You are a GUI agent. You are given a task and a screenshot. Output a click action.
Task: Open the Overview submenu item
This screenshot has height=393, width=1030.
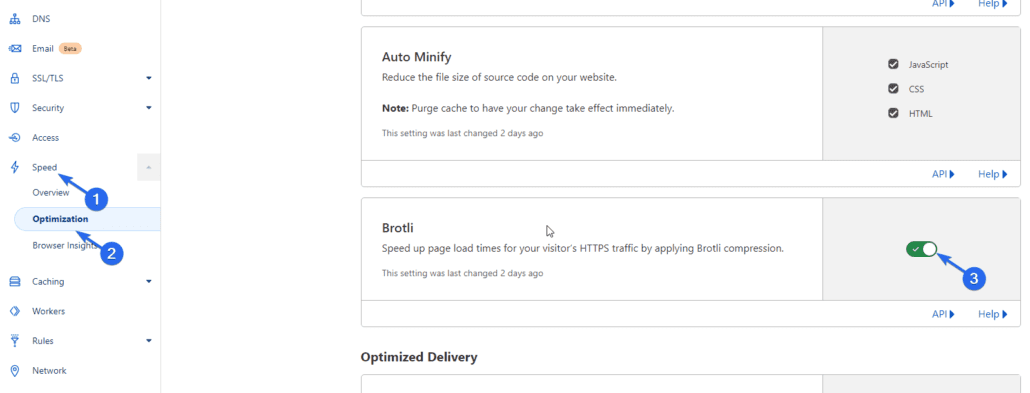click(x=51, y=193)
